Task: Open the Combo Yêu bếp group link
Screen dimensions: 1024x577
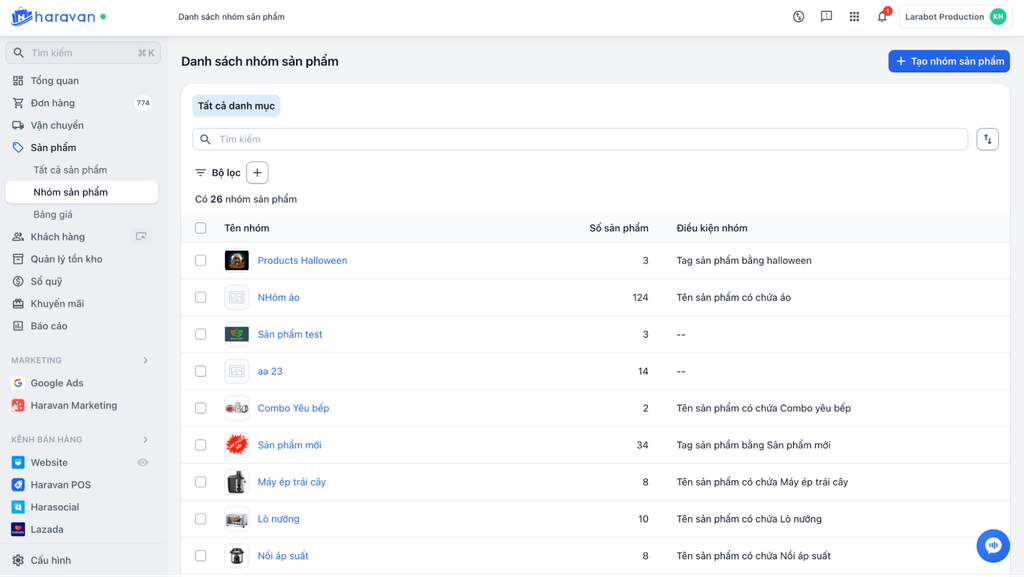Action: [x=293, y=408]
